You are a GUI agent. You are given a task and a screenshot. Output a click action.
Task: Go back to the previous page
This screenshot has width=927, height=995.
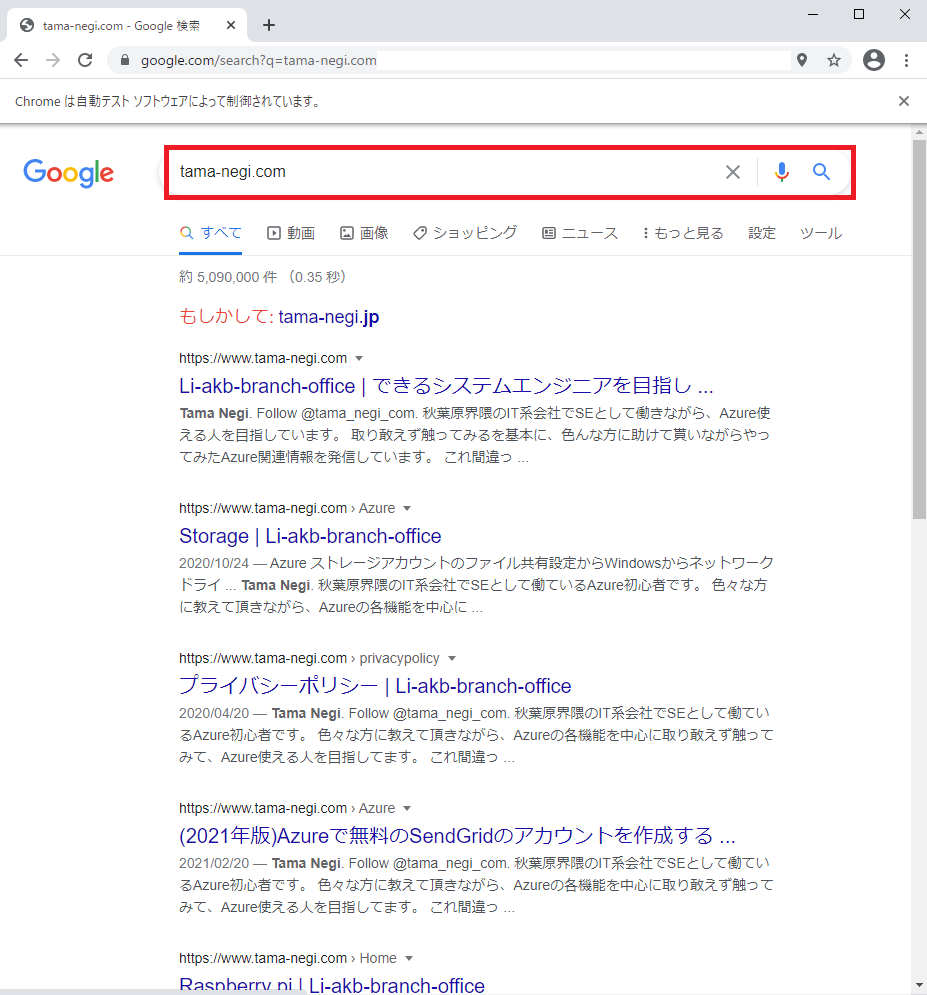click(x=21, y=60)
